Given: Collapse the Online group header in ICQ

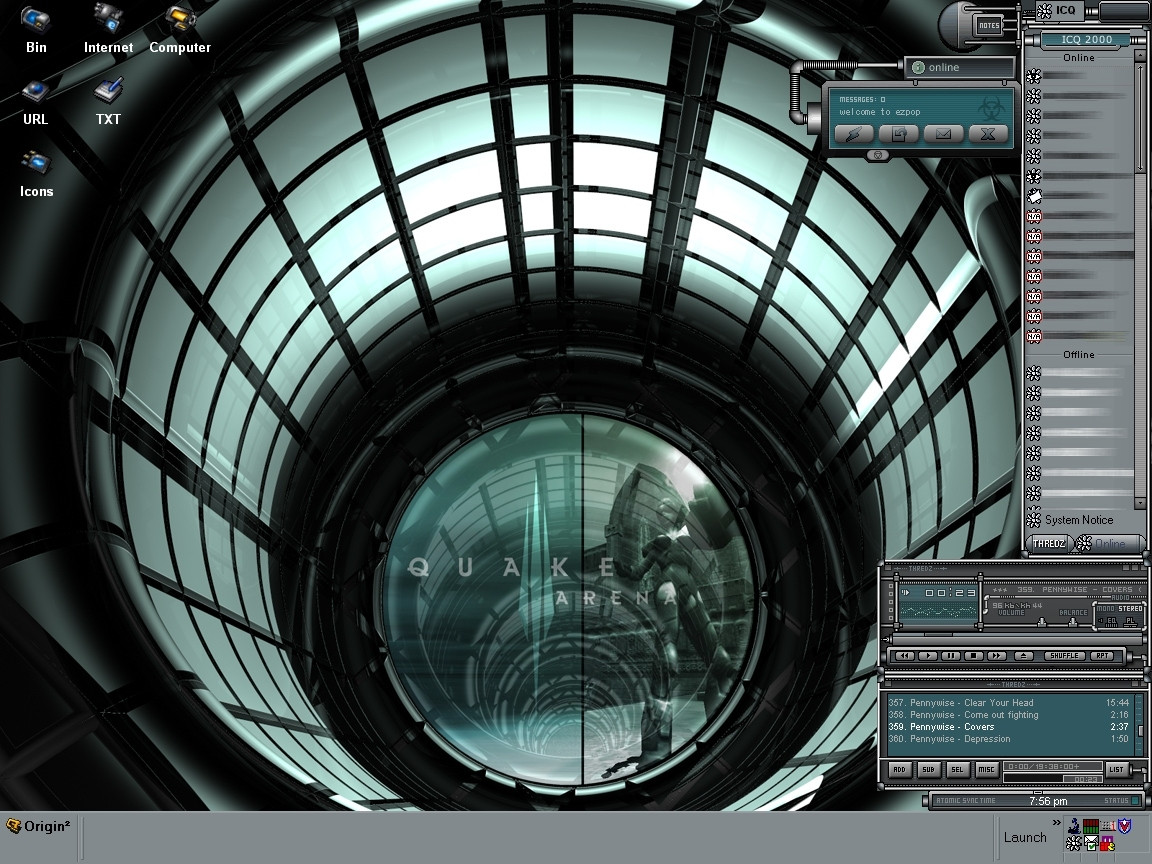Looking at the screenshot, I should coord(1079,57).
